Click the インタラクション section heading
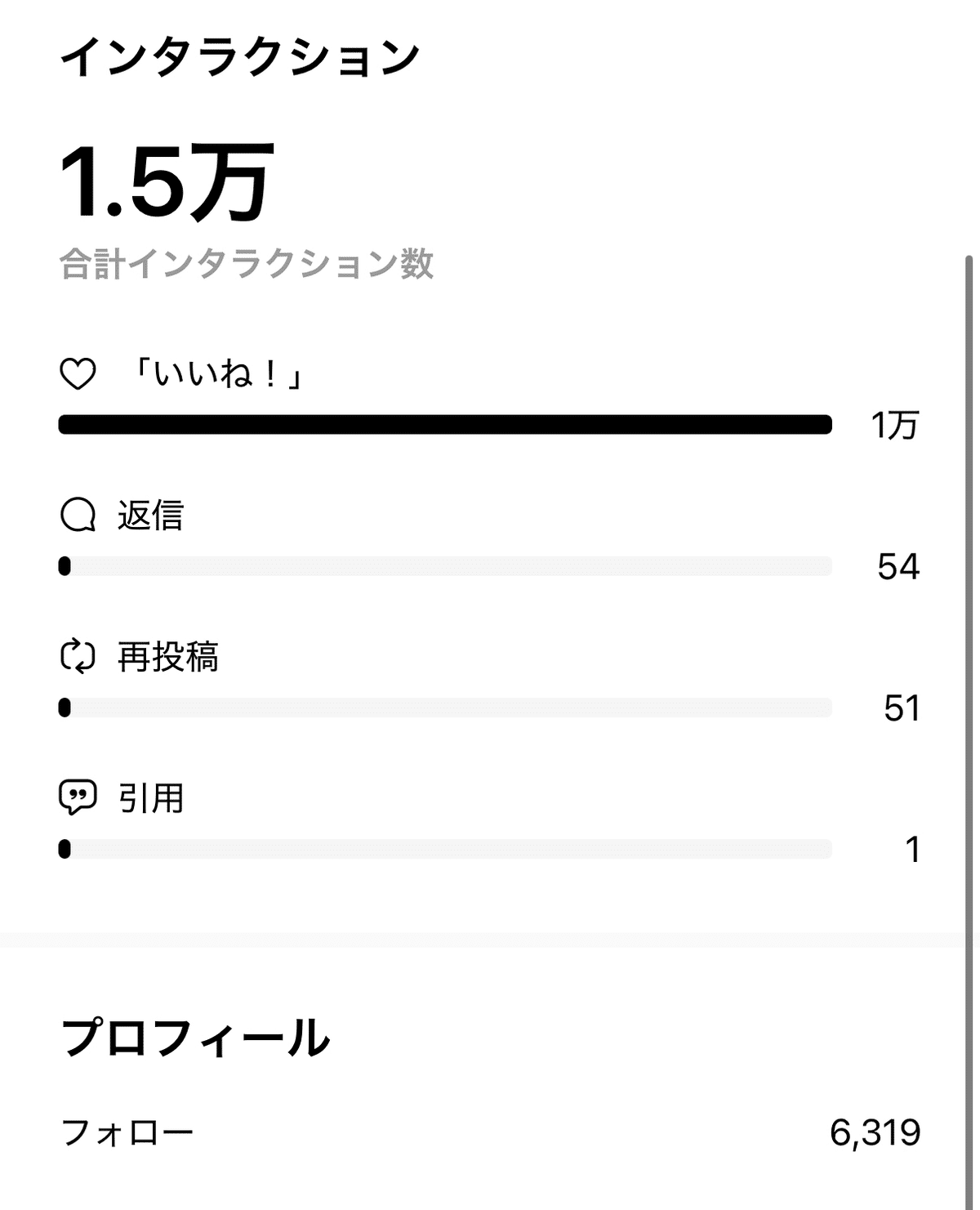Viewport: 980px width, 1210px height. (240, 56)
